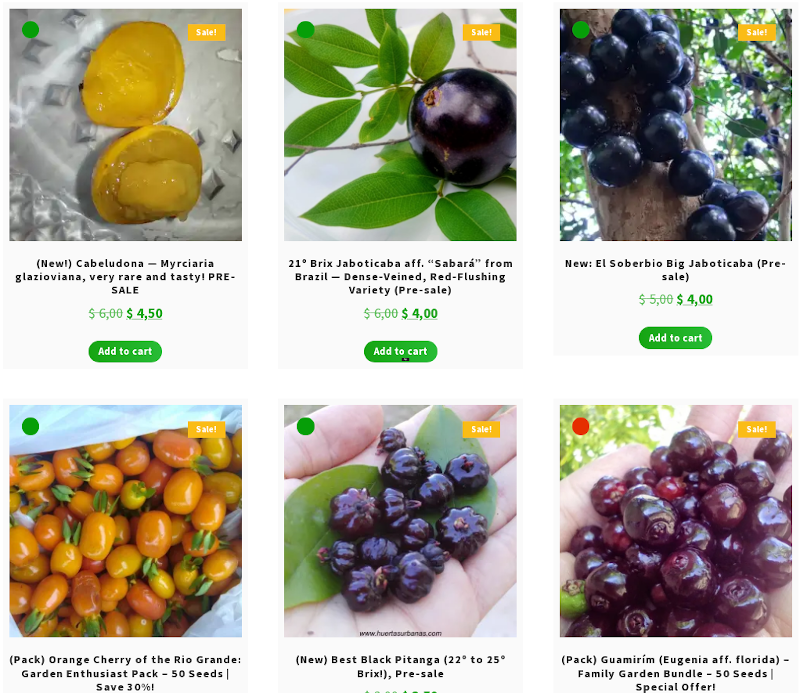Click green stock dot on Sabará Jaboticaba image

tap(306, 30)
